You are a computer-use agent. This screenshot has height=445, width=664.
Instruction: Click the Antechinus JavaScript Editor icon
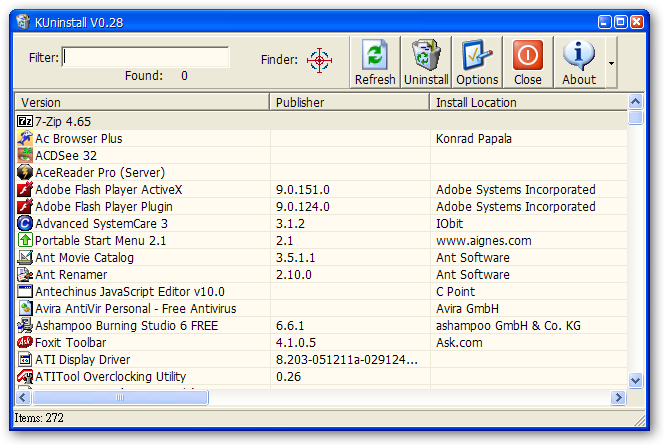[x=25, y=291]
